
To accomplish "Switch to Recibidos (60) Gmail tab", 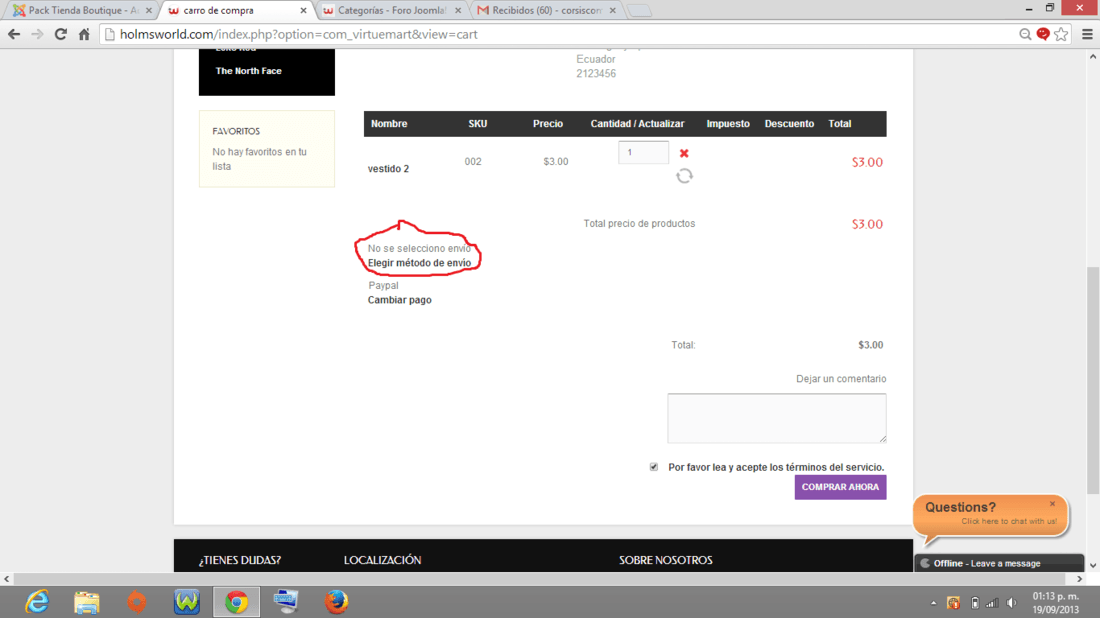I will 546,11.
